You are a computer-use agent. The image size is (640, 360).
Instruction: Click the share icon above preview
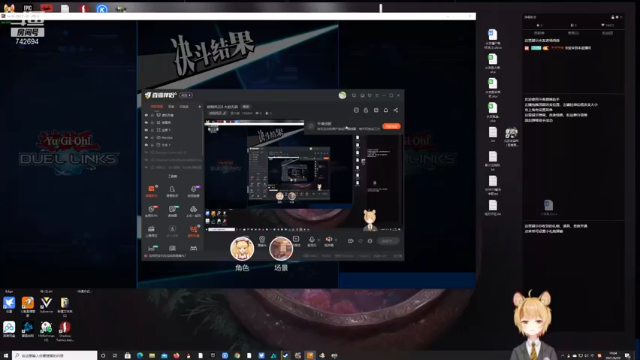396,110
